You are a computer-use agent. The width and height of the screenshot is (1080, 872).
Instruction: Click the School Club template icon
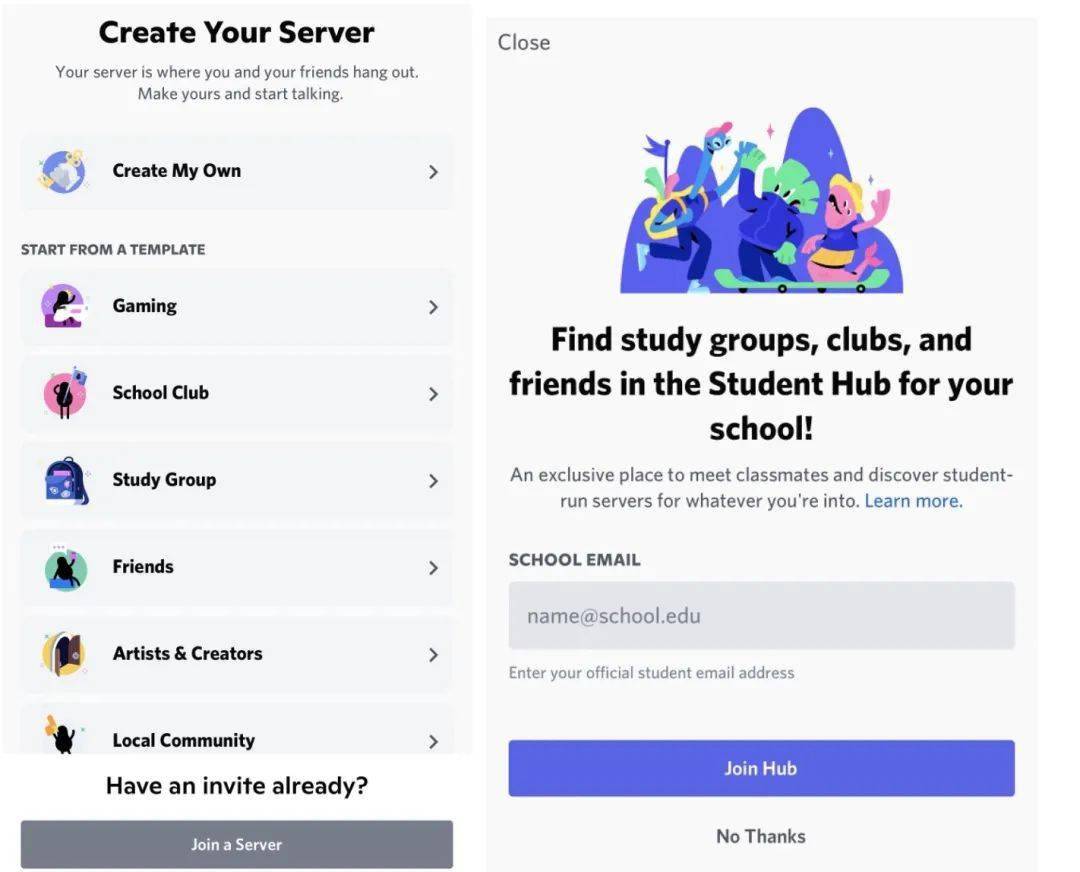(x=65, y=393)
